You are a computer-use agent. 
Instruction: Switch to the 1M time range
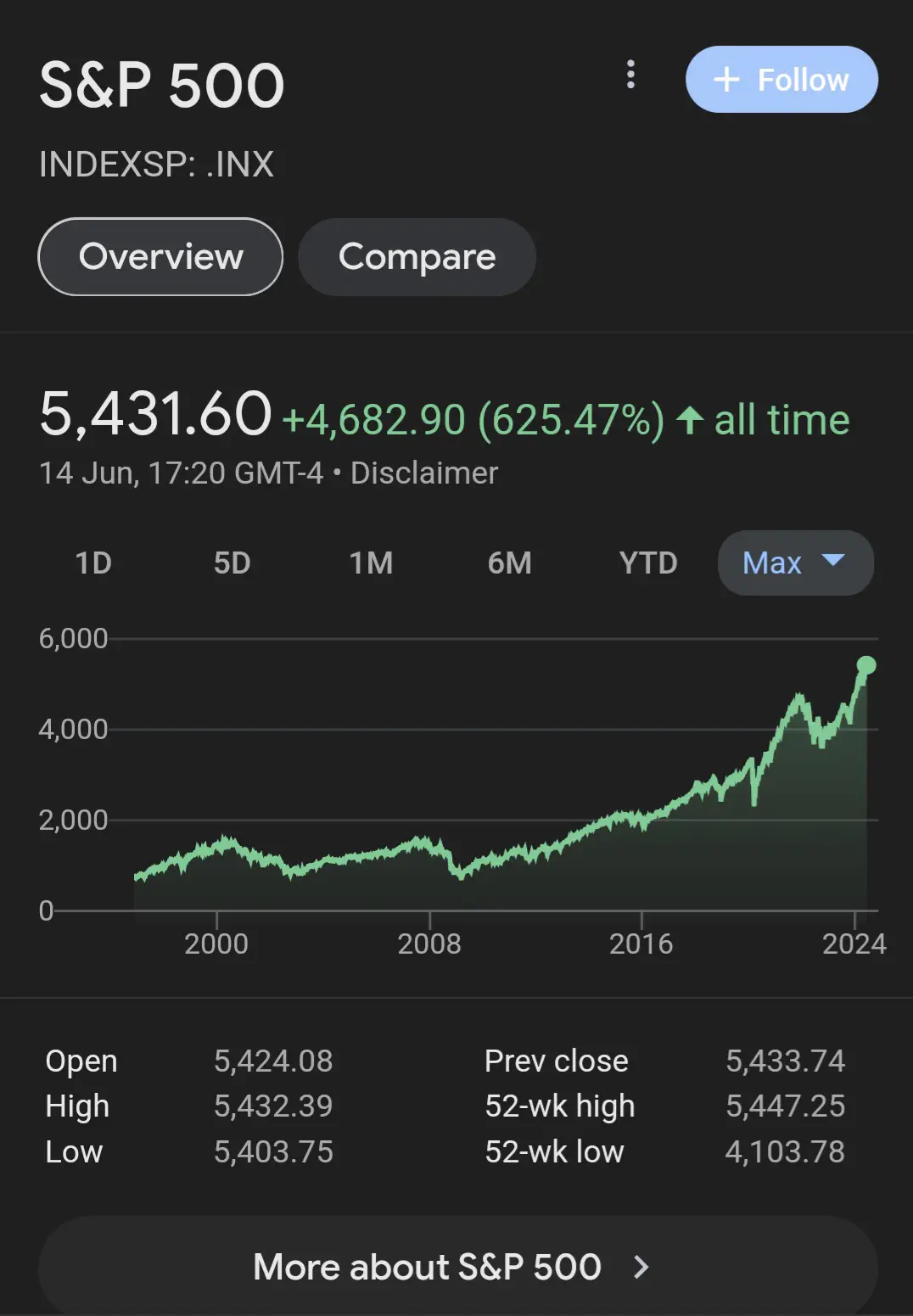[371, 563]
